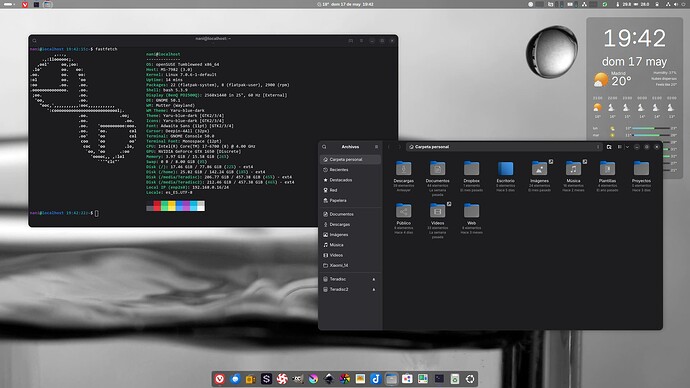The width and height of the screenshot is (690, 388).
Task: Click the green check icon in top bar
Action: [605, 4]
